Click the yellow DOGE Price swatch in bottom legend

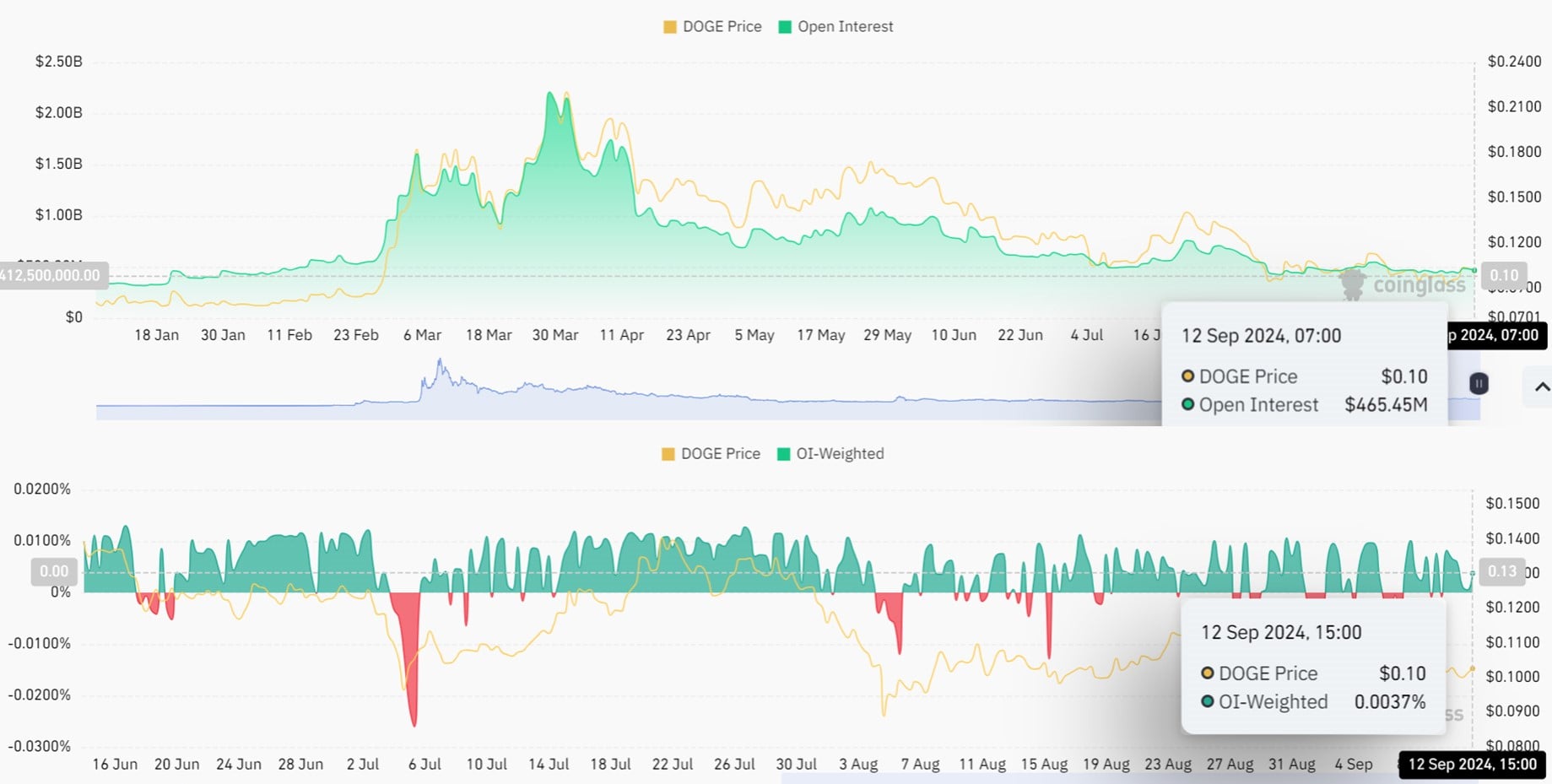668,454
